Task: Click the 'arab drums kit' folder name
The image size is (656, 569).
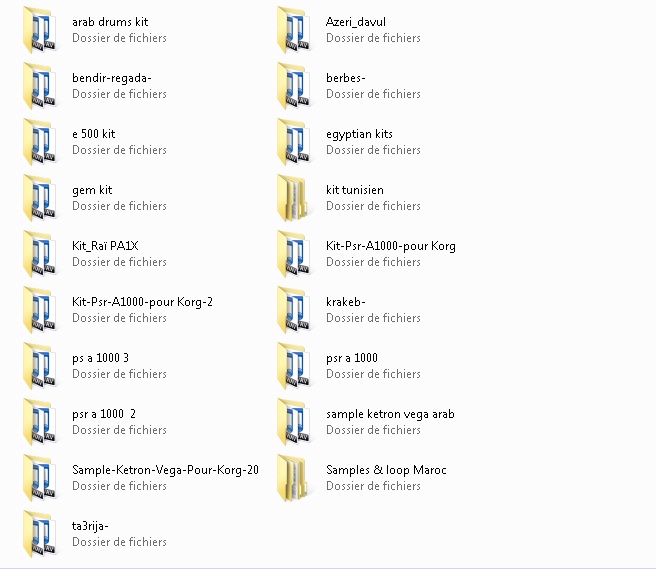Action: pyautogui.click(x=110, y=22)
